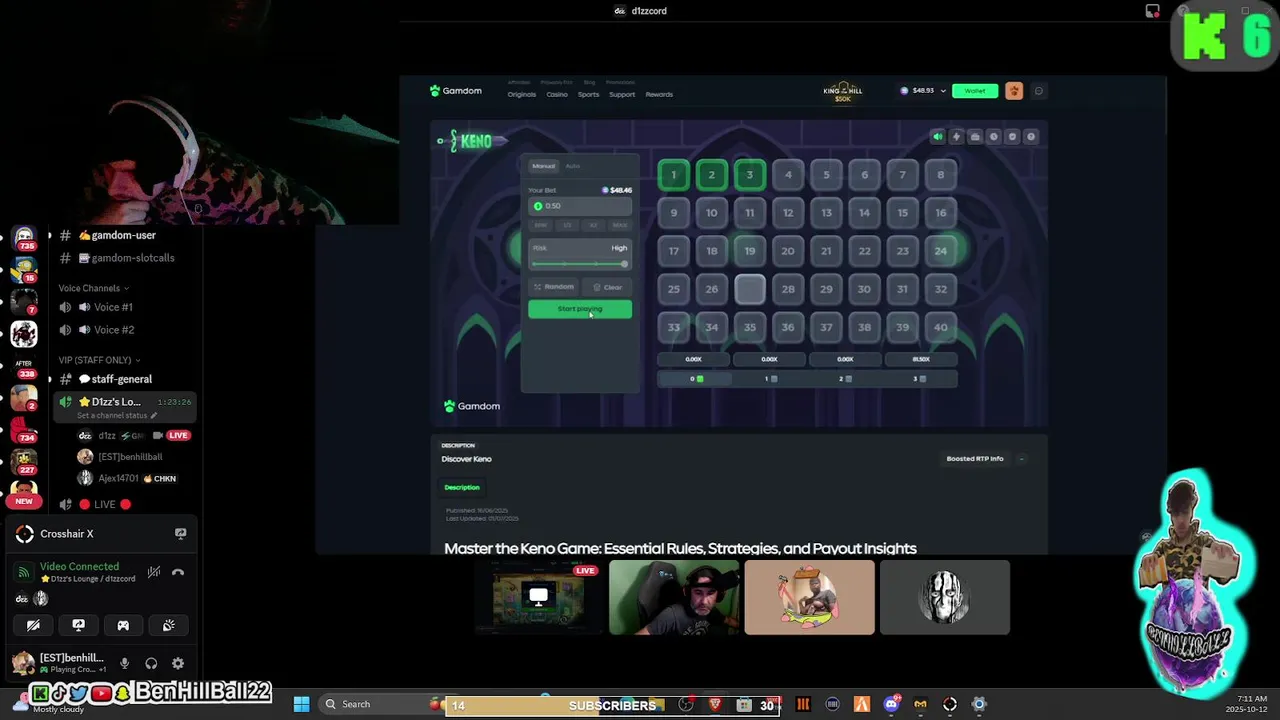
Task: Deselect Keno number 3 tile
Action: [x=750, y=175]
